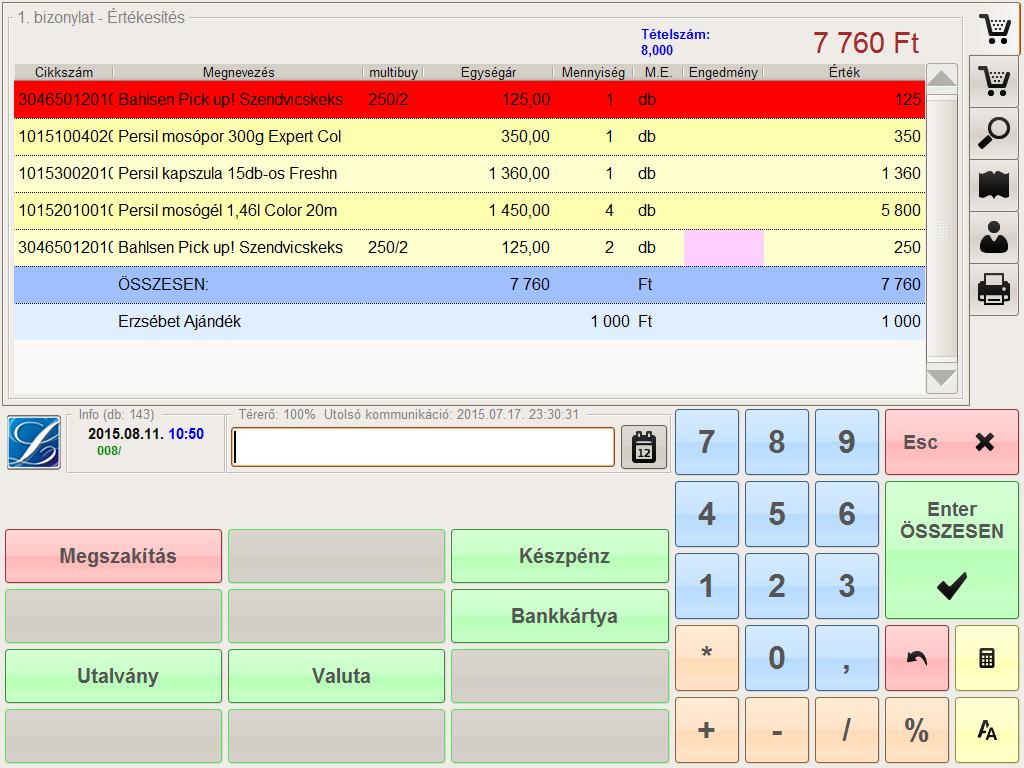
Task: Tap the number 6 key
Action: (x=847, y=514)
